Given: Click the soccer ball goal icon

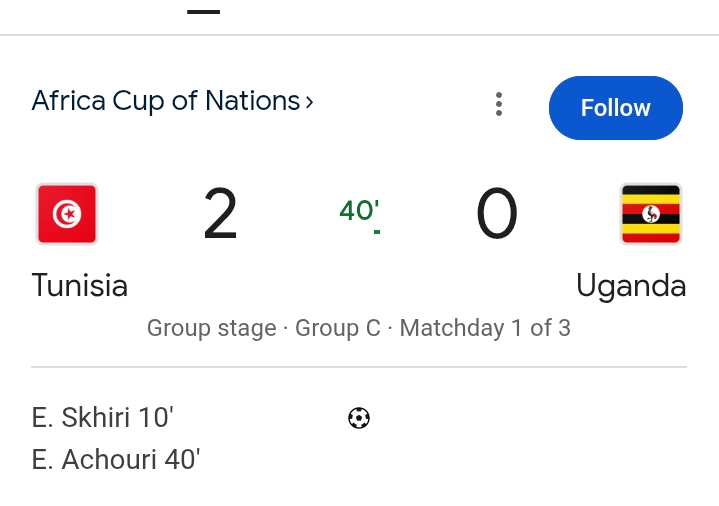Looking at the screenshot, I should [x=359, y=418].
